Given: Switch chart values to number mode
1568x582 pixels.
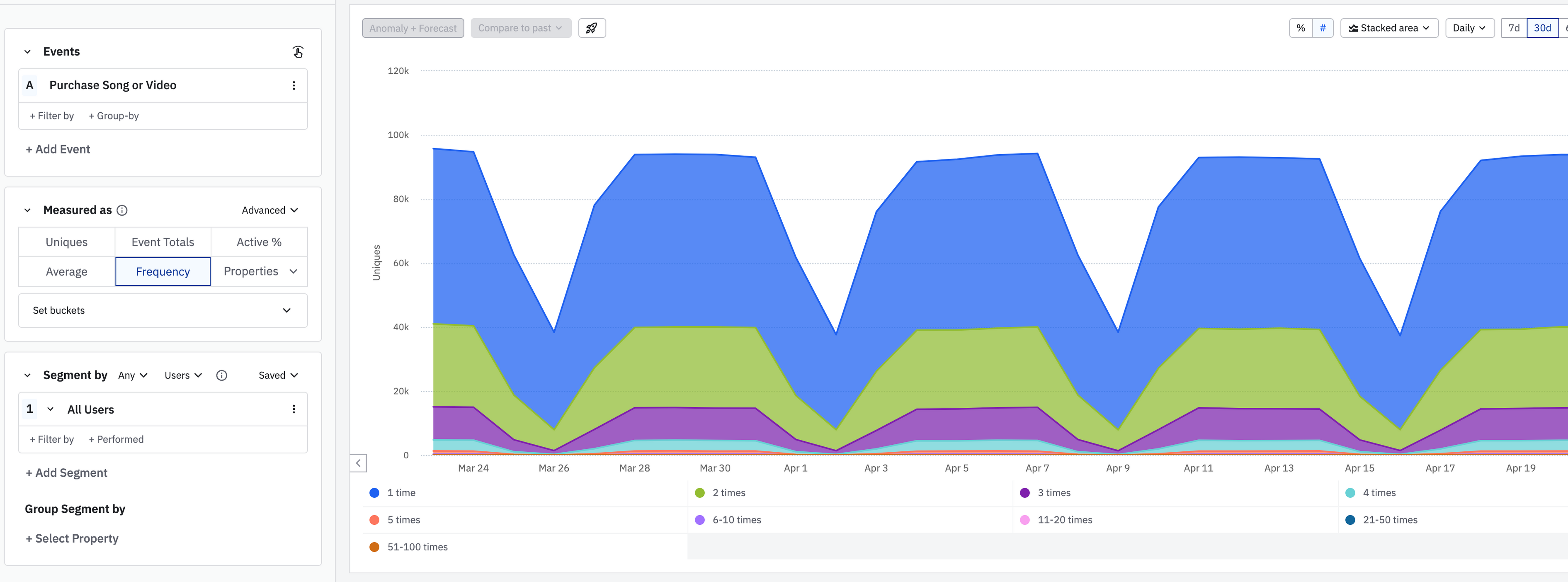Looking at the screenshot, I should click(1322, 28).
